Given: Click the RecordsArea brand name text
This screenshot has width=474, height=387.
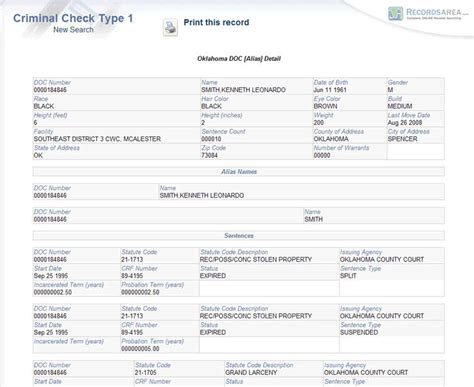Looking at the screenshot, I should [434, 12].
